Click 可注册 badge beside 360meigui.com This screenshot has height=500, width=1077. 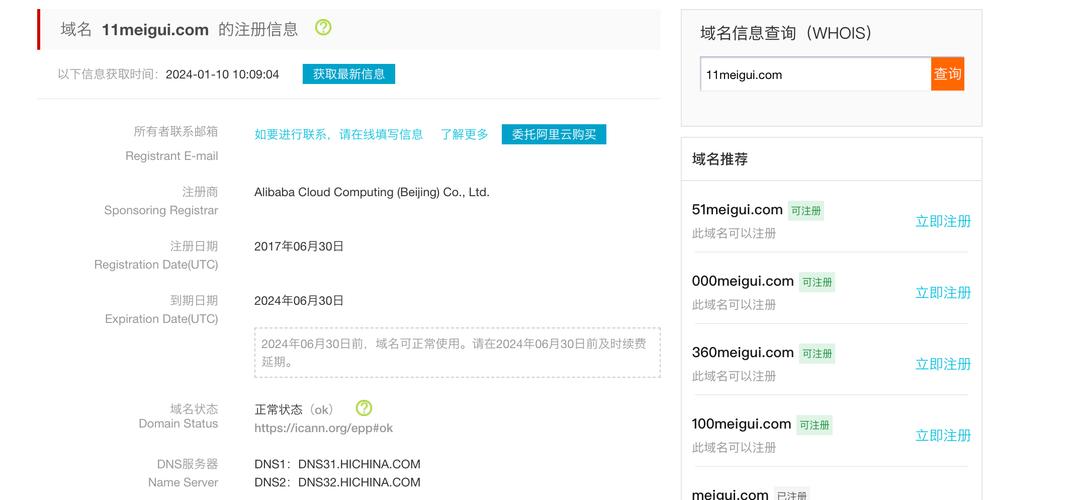[x=816, y=354]
